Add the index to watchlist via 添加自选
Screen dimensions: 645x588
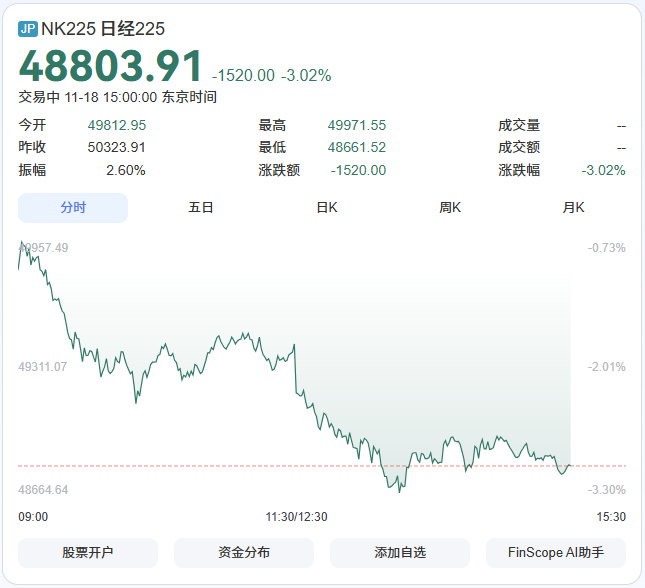(x=400, y=552)
